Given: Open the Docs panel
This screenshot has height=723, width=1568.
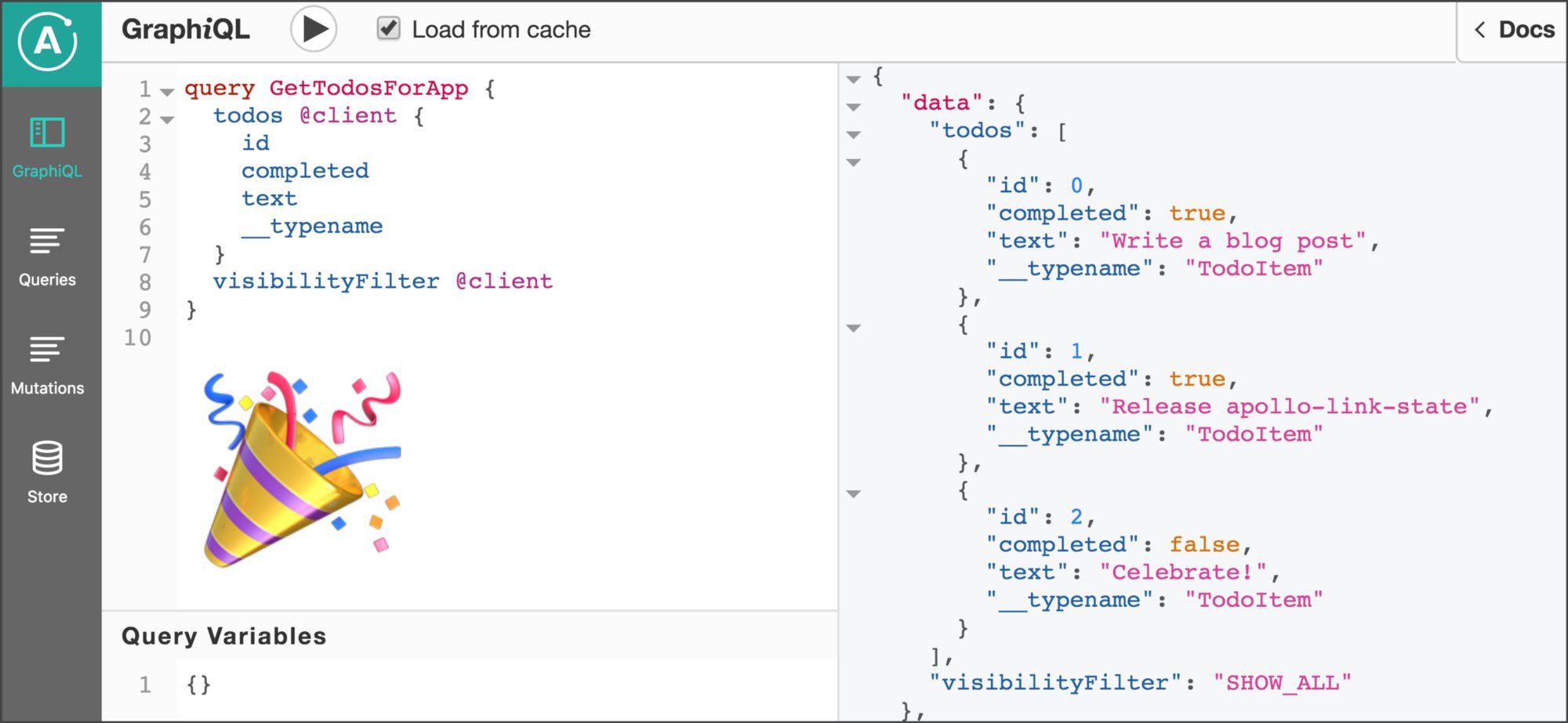Looking at the screenshot, I should 1525,30.
